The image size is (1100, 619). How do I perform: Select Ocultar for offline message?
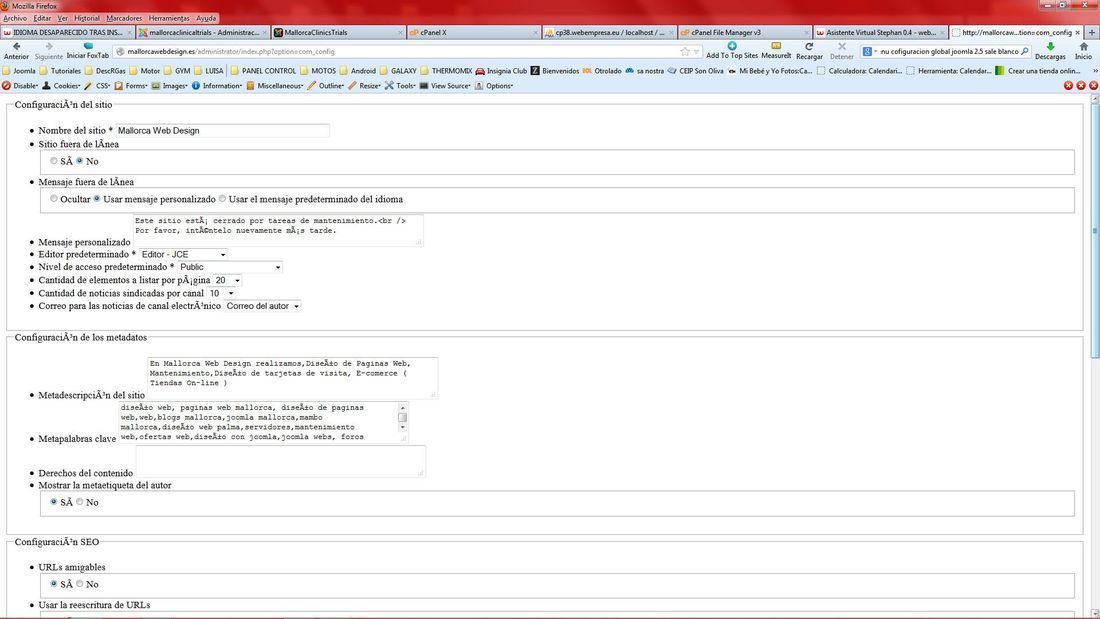click(53, 199)
